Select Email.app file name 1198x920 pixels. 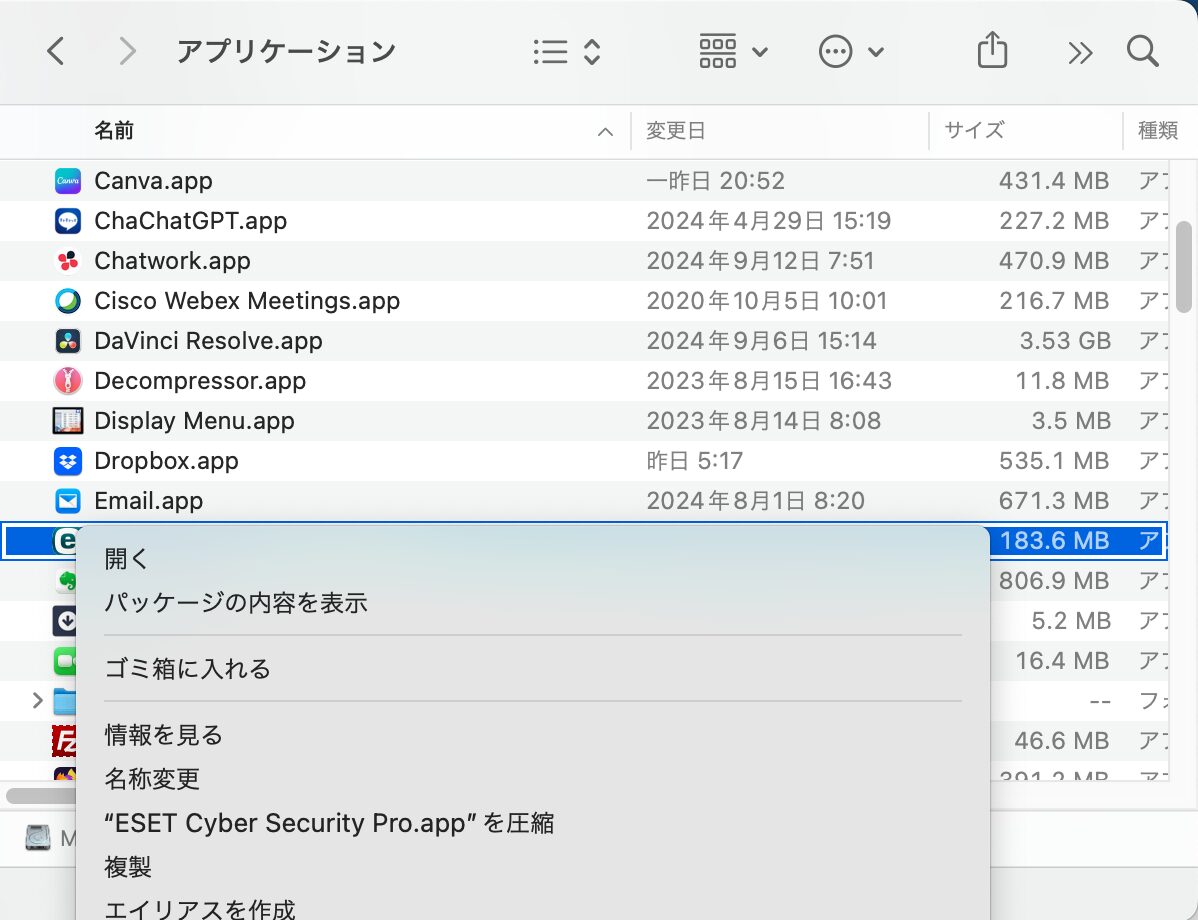coord(149,501)
